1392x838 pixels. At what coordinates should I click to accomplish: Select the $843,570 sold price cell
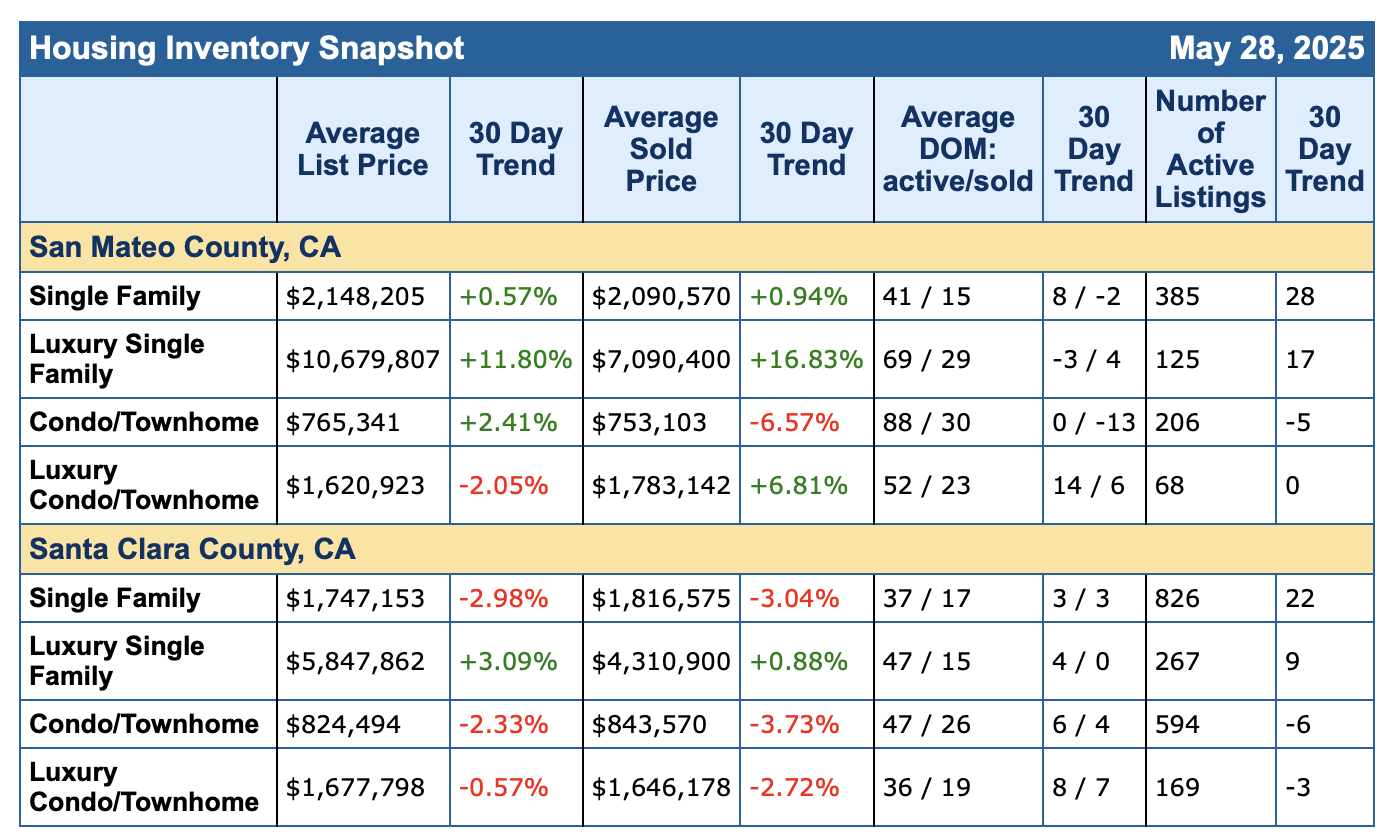point(648,724)
